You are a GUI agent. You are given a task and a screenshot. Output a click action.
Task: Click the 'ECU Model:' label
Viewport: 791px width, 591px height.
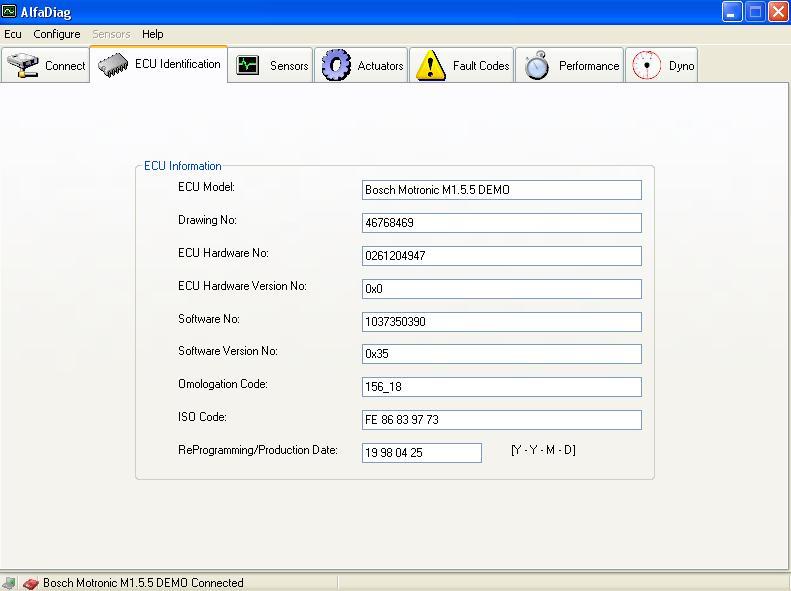pos(206,187)
